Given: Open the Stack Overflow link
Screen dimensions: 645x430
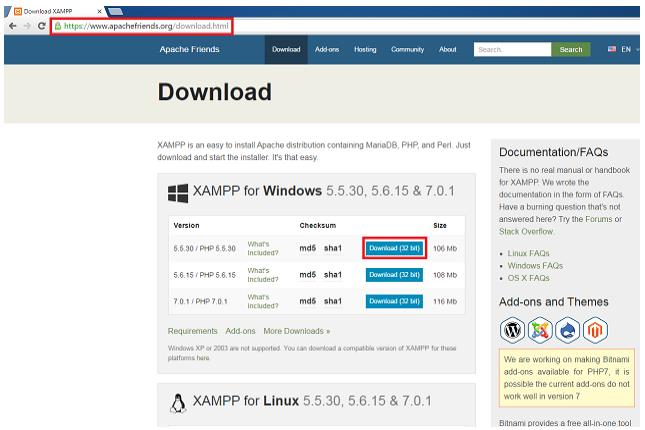Looking at the screenshot, I should (x=526, y=231).
